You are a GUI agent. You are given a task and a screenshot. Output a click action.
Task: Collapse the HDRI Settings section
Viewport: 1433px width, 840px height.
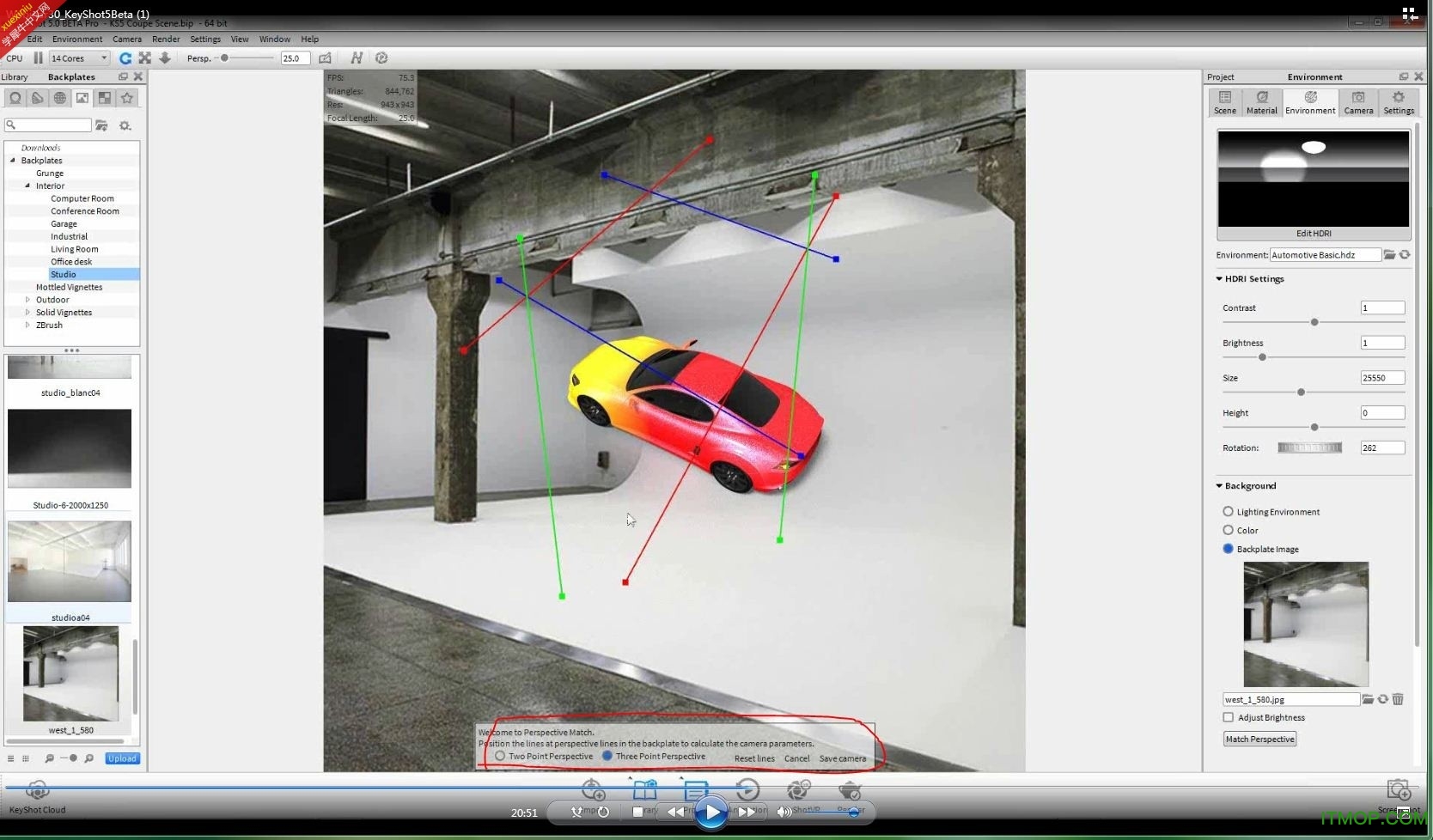click(1219, 279)
